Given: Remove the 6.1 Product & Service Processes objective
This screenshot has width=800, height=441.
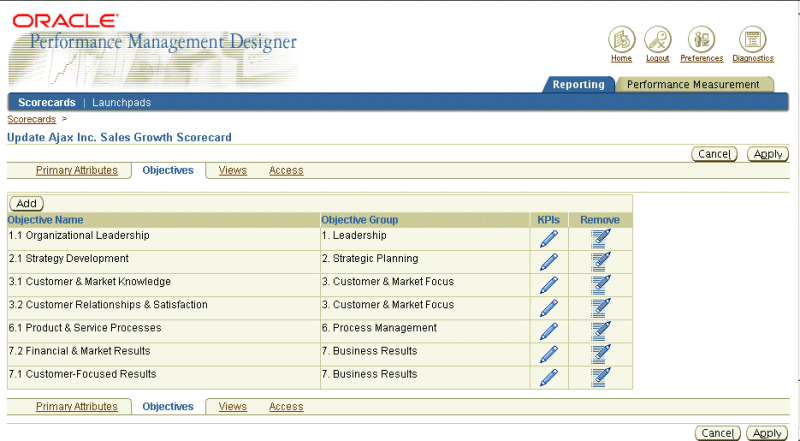Looking at the screenshot, I should pyautogui.click(x=601, y=331).
